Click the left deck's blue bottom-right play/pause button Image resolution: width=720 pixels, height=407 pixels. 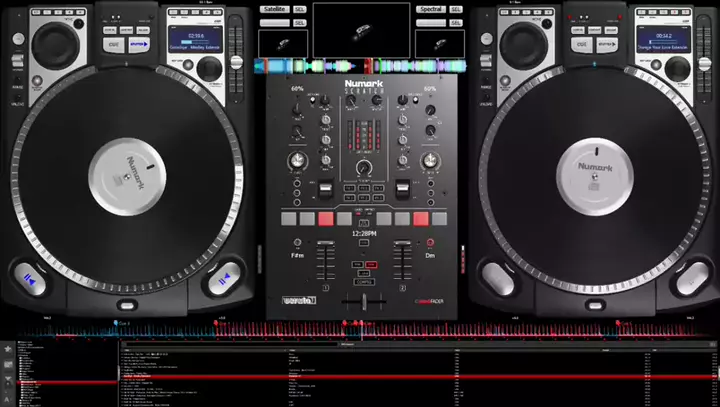tap(224, 279)
